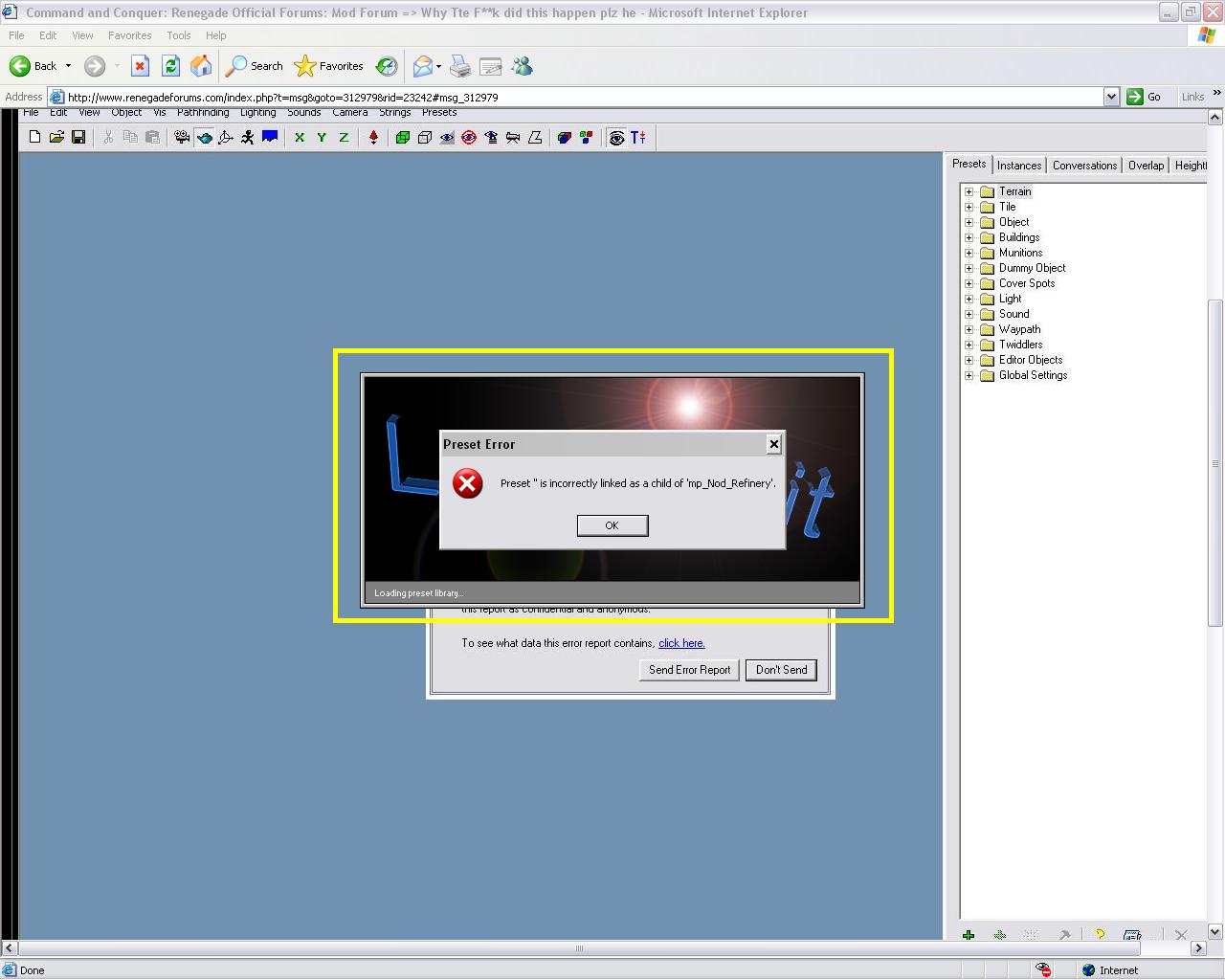The image size is (1225, 980).
Task: Click the horizontal page scrollbar
Action: (578, 948)
